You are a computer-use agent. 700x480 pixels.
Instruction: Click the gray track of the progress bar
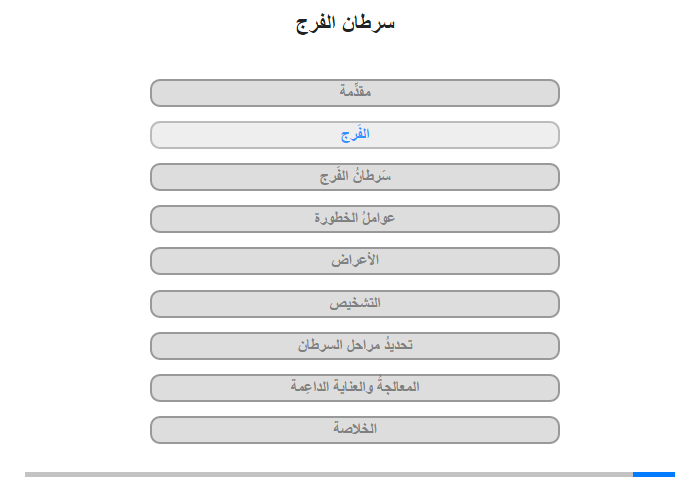329,474
